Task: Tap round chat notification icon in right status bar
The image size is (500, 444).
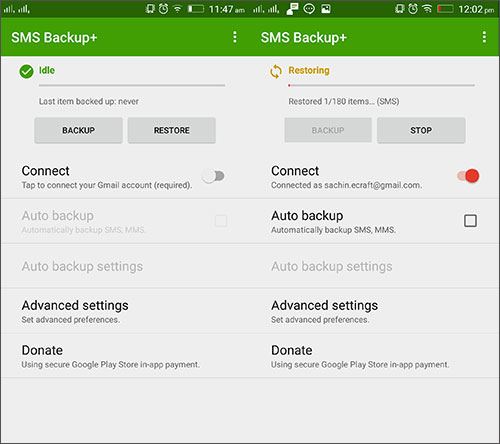Action: pyautogui.click(x=309, y=9)
